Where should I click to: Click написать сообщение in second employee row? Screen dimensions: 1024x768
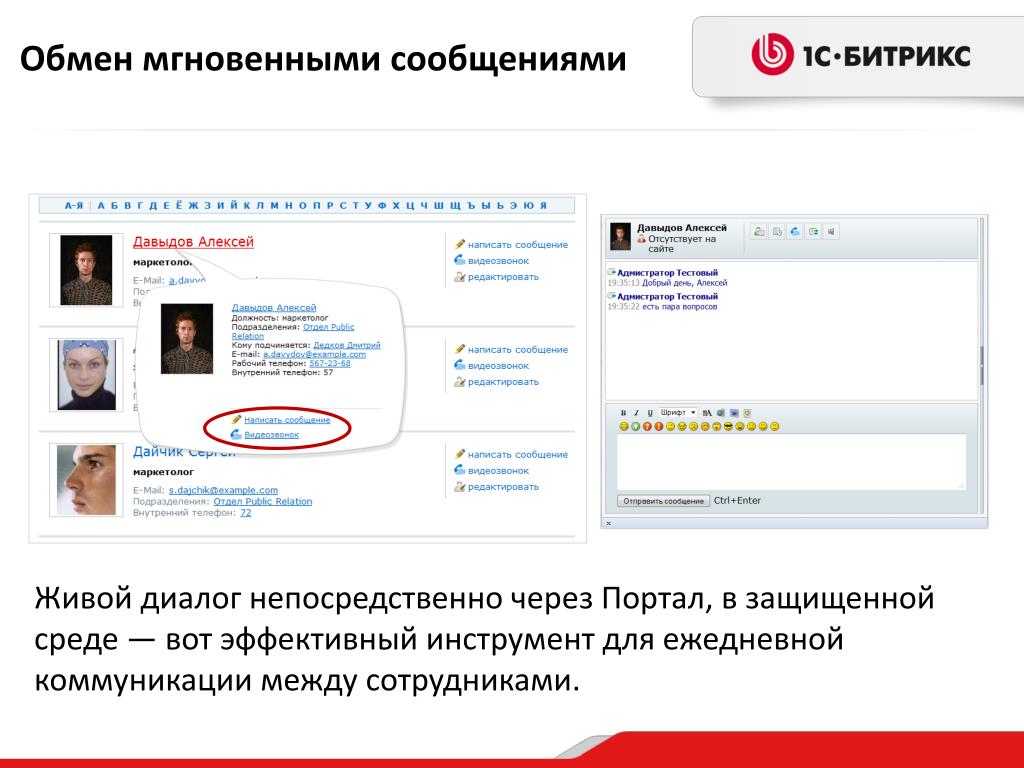tap(518, 349)
